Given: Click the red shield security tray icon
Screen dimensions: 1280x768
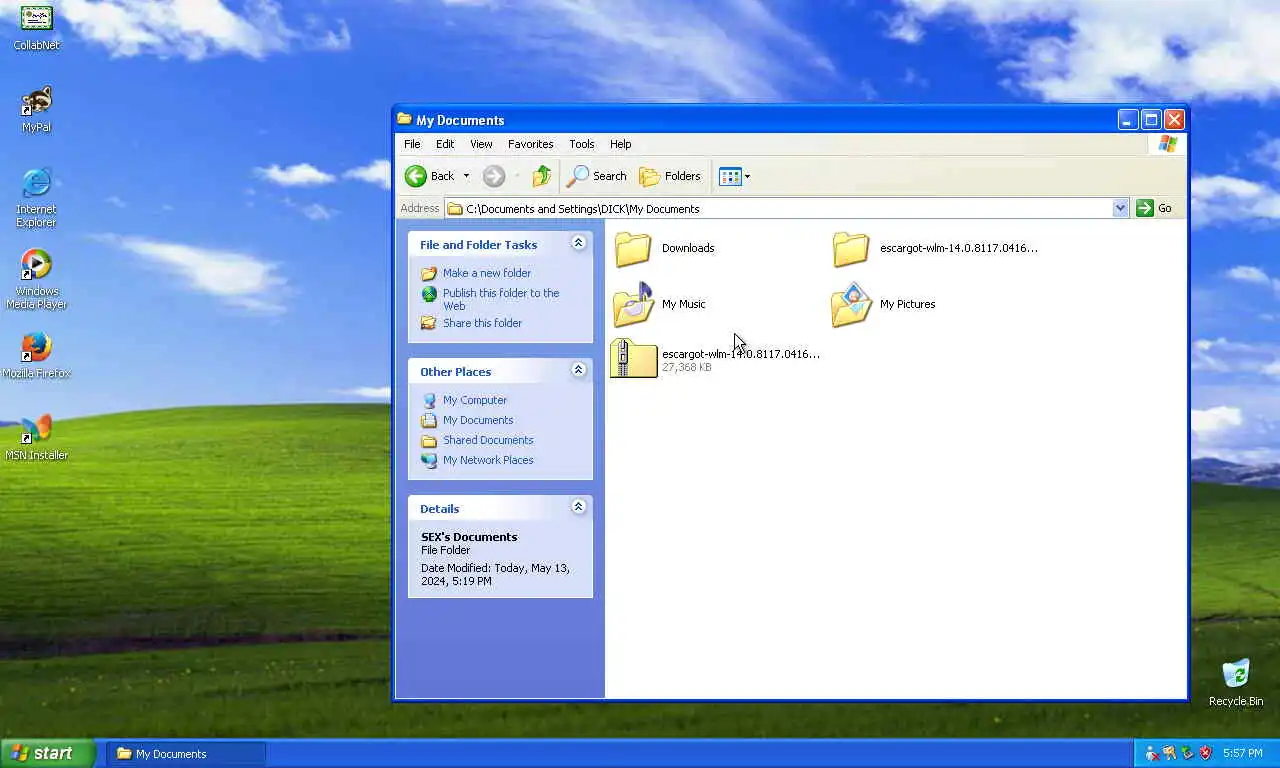Looking at the screenshot, I should pyautogui.click(x=1206, y=753).
